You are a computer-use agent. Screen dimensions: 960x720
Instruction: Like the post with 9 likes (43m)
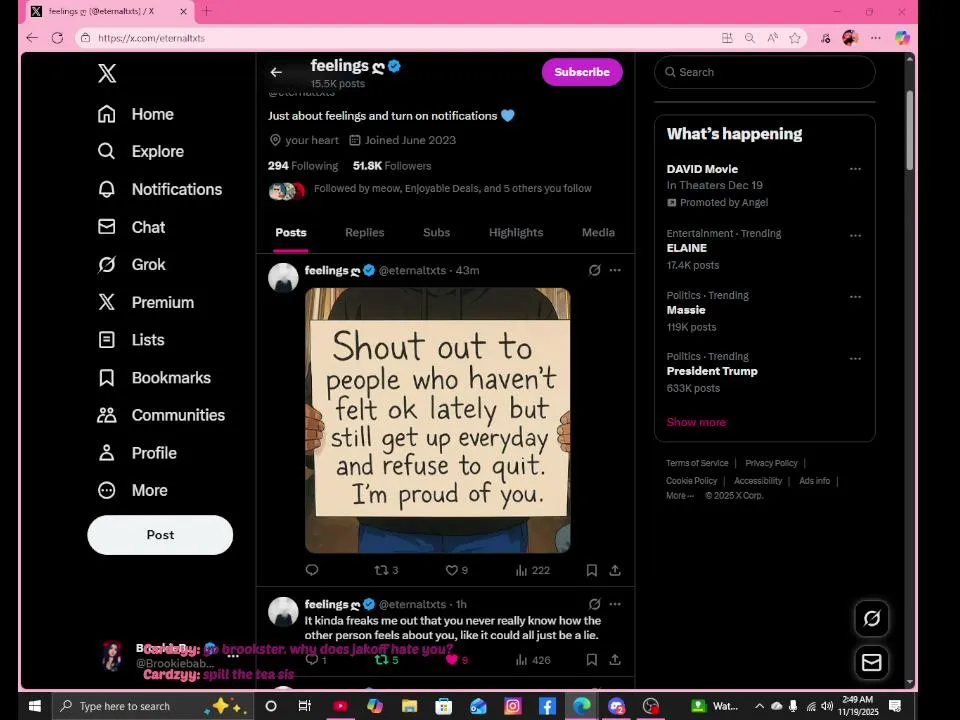457,570
